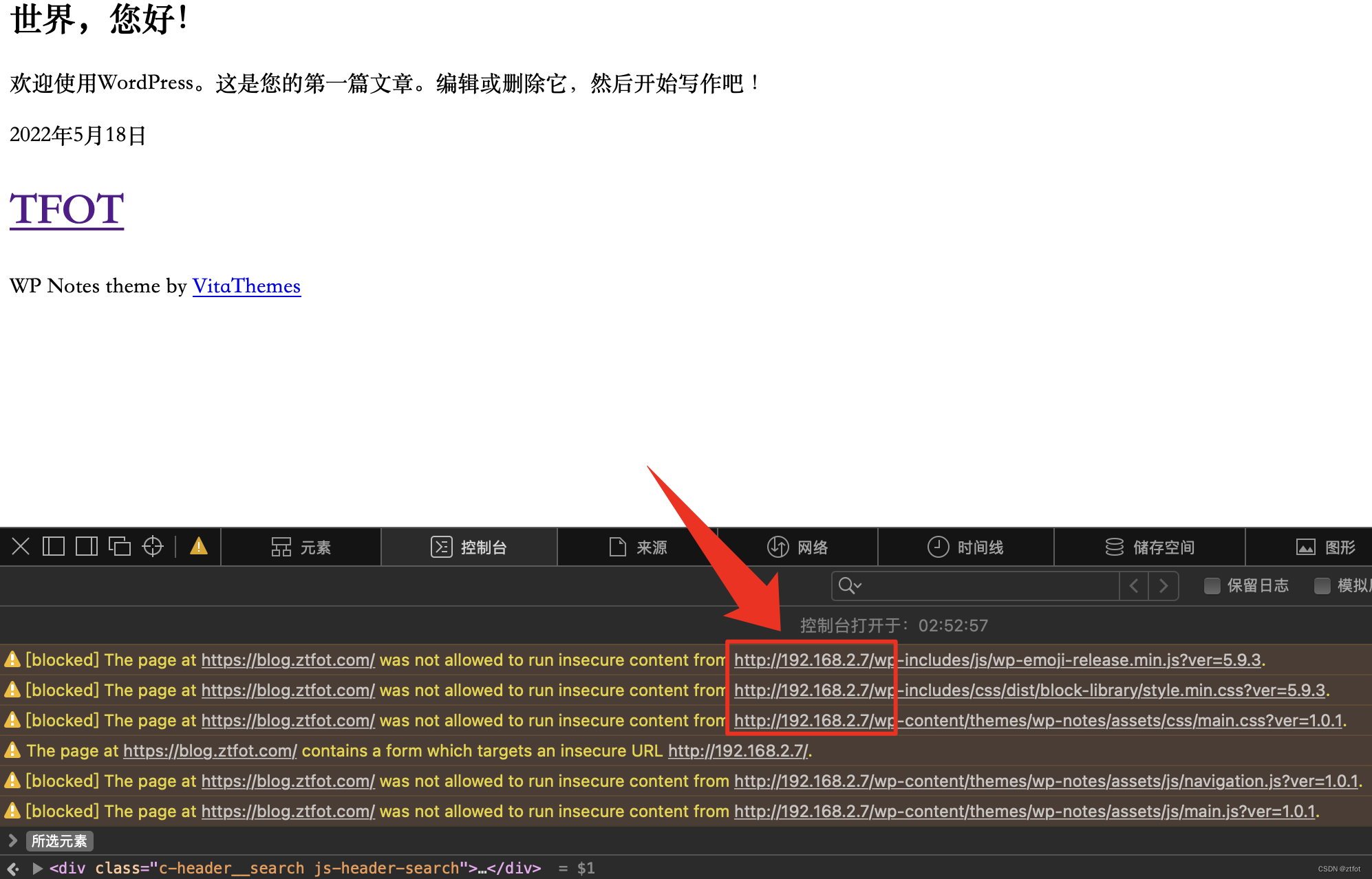This screenshot has height=879, width=1372.
Task: Expand the 所选元素 console entry
Action: tap(12, 840)
